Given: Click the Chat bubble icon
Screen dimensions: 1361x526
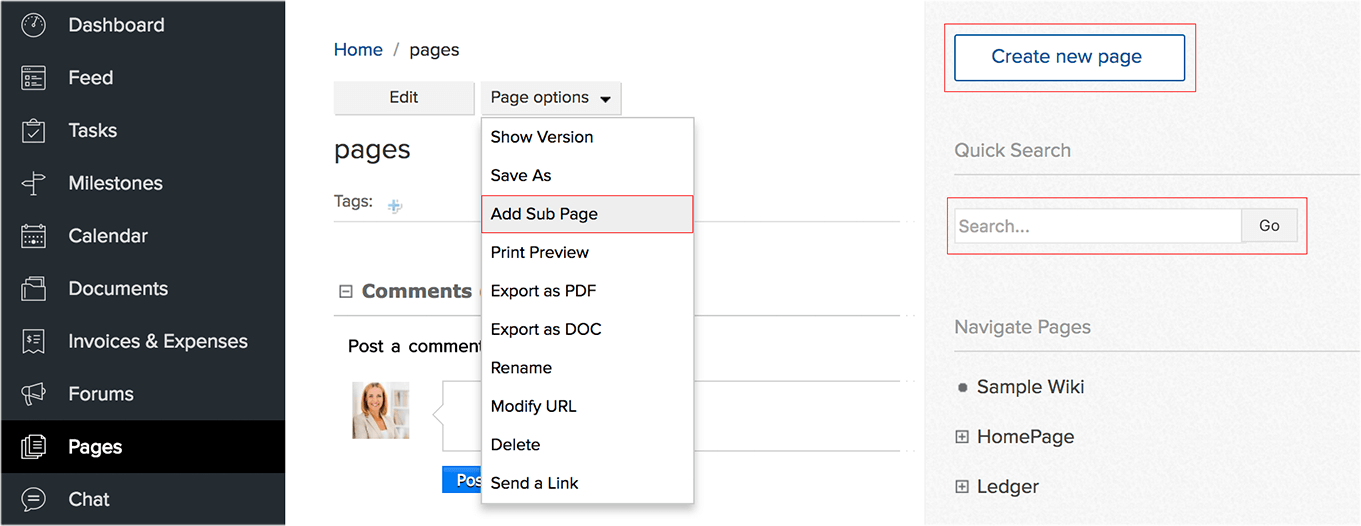Looking at the screenshot, I should (x=34, y=499).
